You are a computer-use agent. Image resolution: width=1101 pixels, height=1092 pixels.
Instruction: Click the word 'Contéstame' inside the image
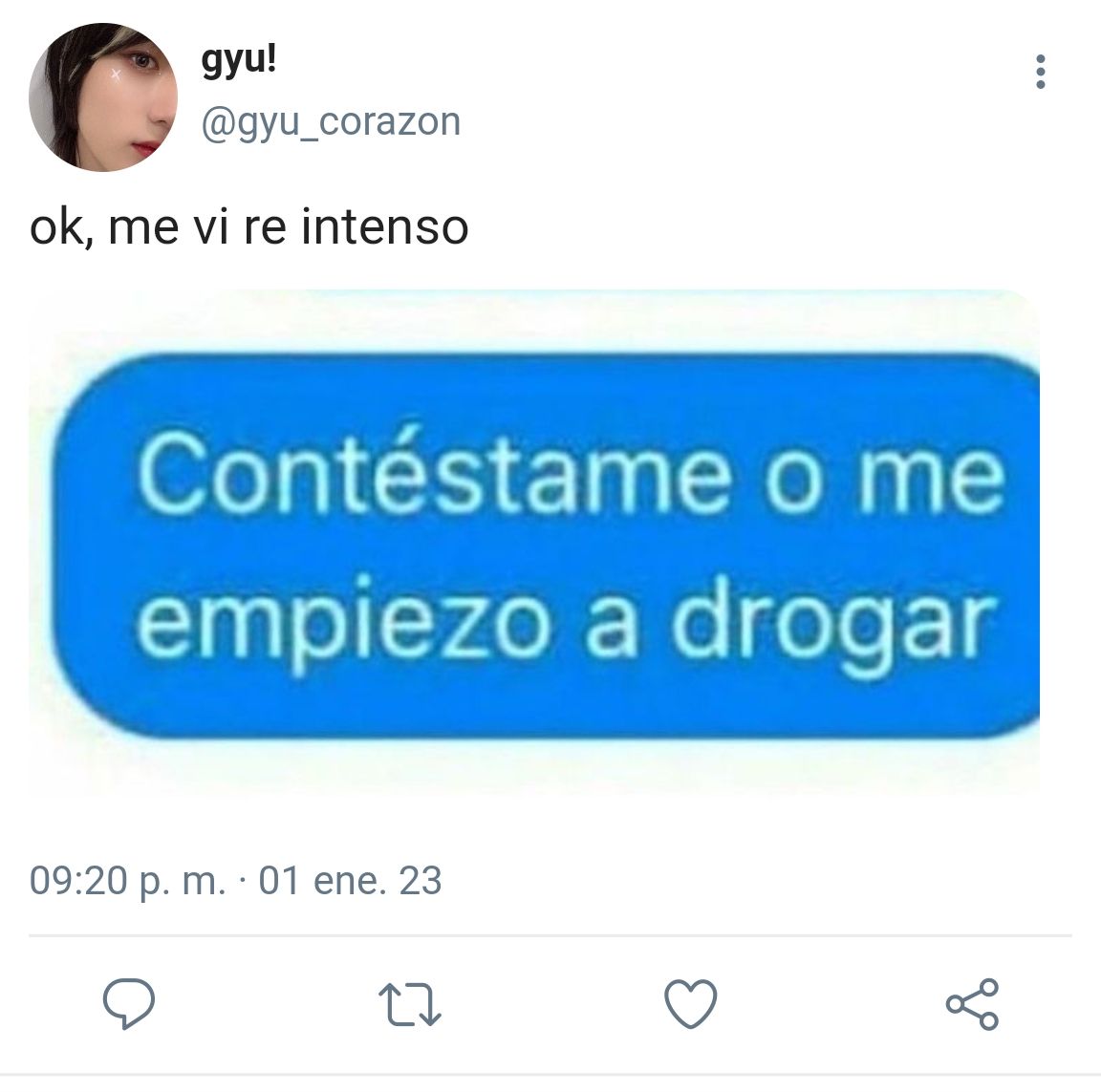coord(435,472)
